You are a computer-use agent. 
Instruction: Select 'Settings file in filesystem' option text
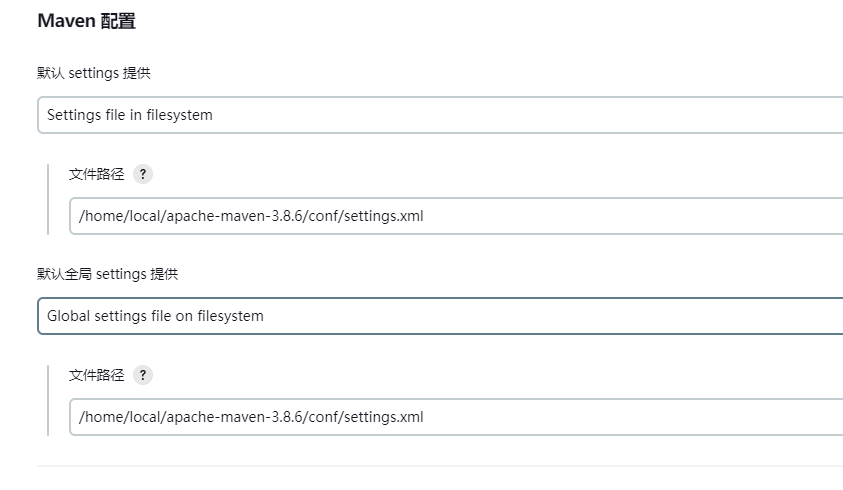pyautogui.click(x=130, y=115)
